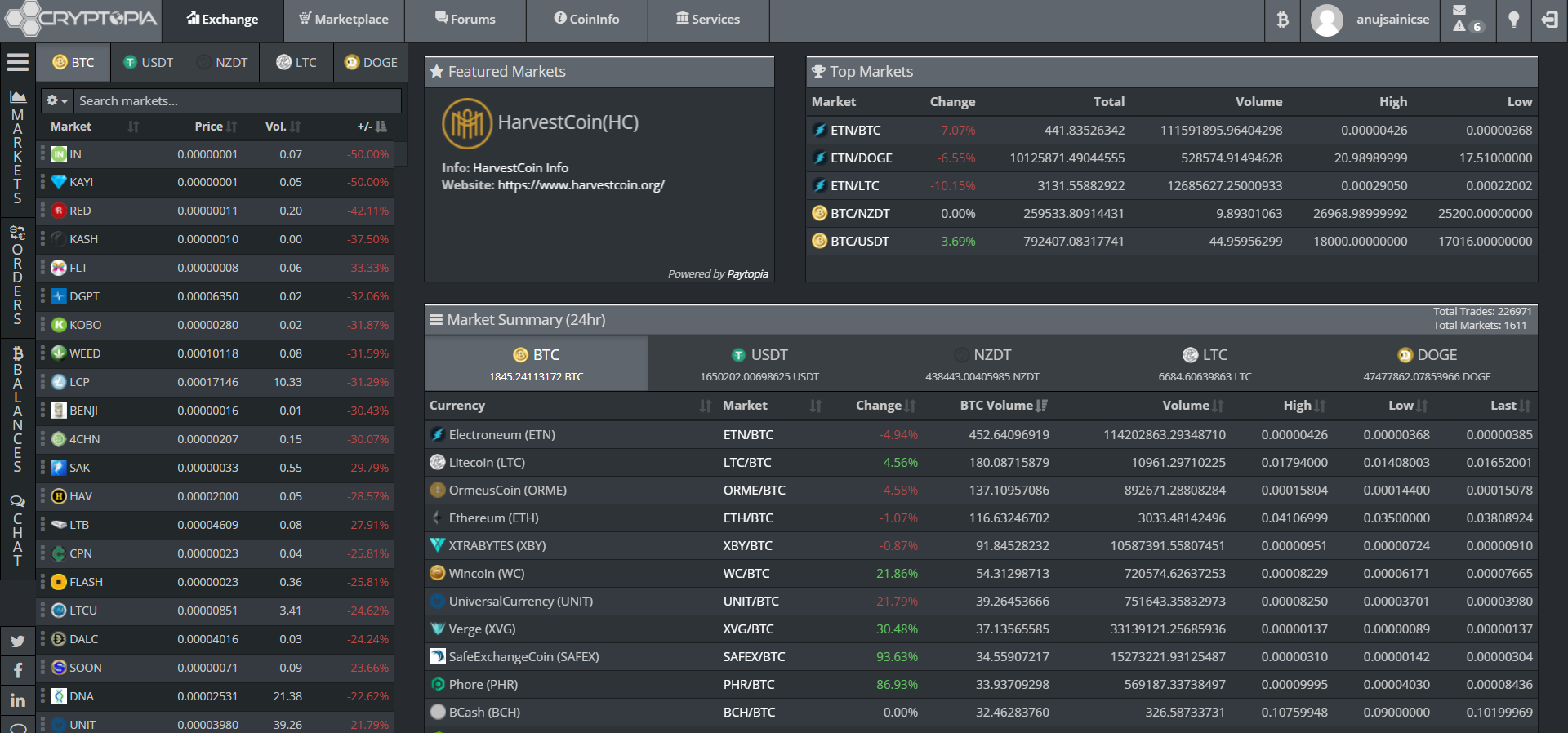Click the Twitter icon
The height and width of the screenshot is (733, 1568).
click(x=17, y=642)
